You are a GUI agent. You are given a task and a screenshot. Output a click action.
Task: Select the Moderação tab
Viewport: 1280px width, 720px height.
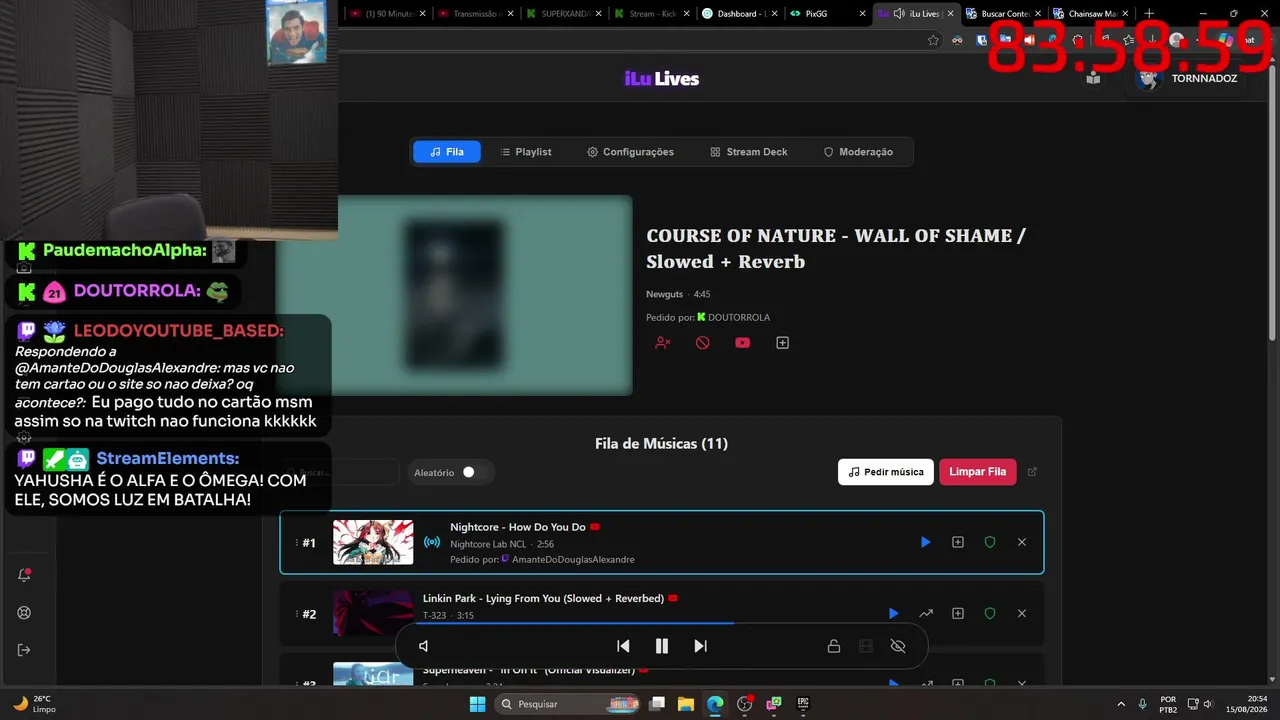(x=858, y=152)
